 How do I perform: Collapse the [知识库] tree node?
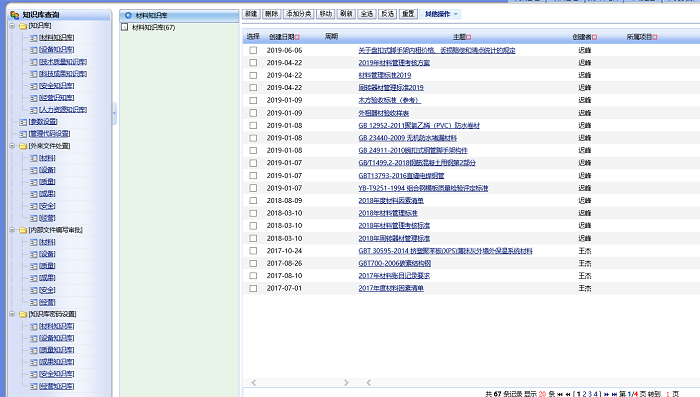click(x=12, y=26)
